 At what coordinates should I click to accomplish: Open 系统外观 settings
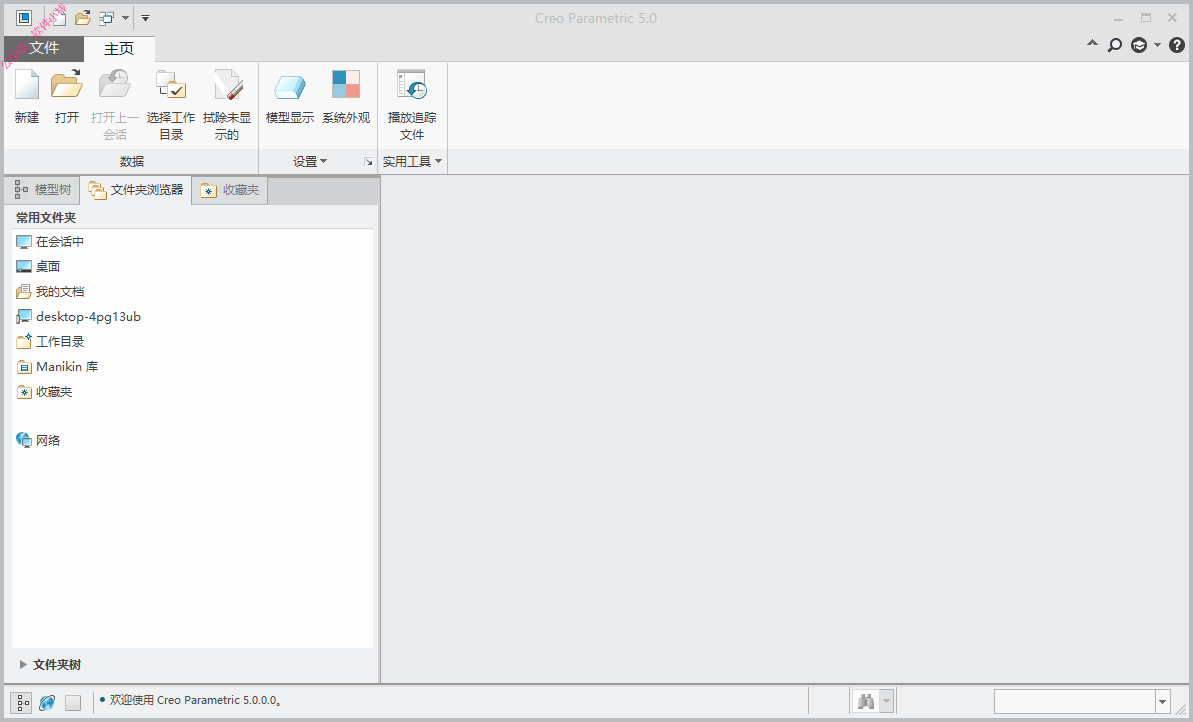click(x=346, y=97)
